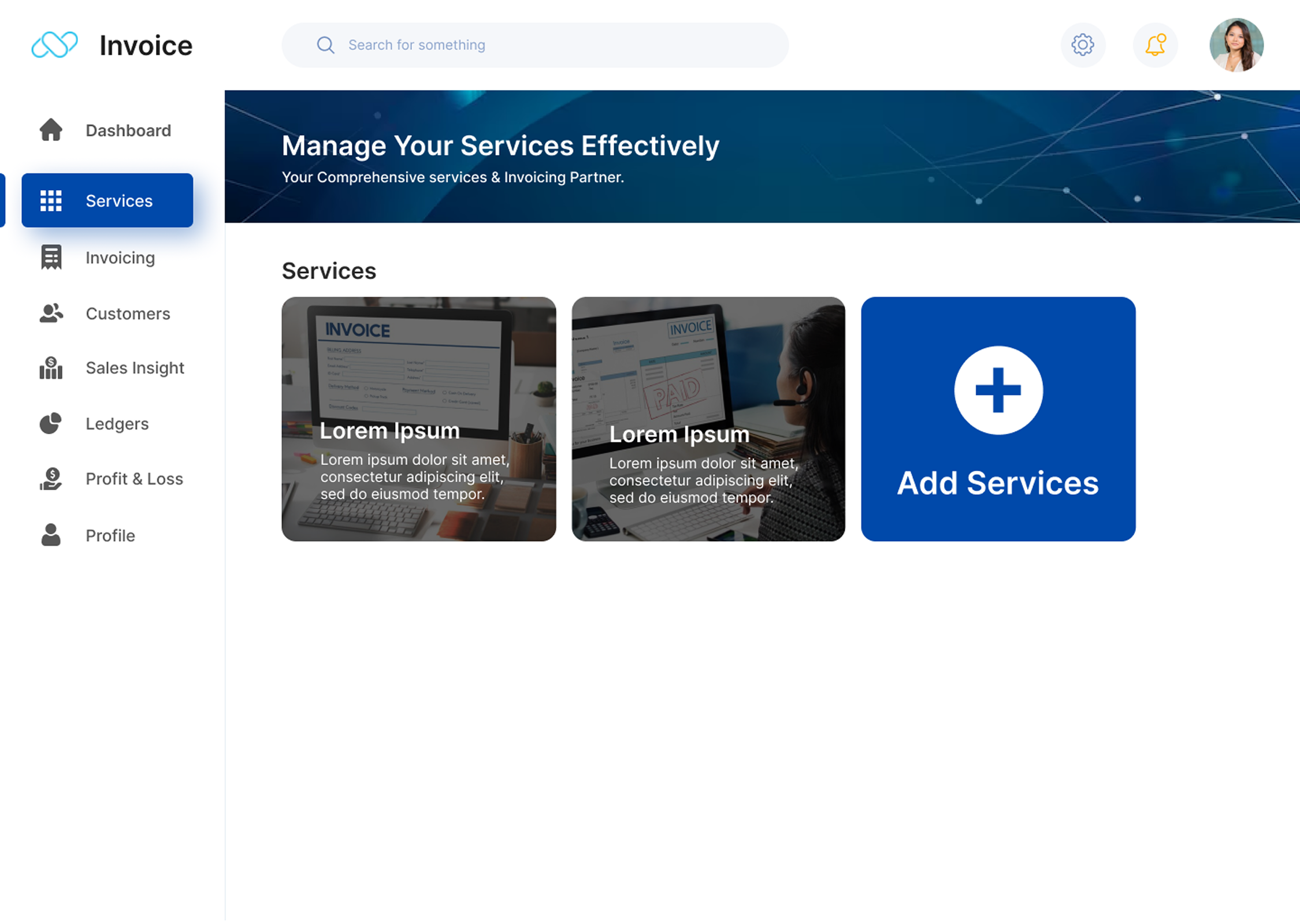The width and height of the screenshot is (1300, 924).
Task: Open settings via the gear icon
Action: tap(1082, 45)
